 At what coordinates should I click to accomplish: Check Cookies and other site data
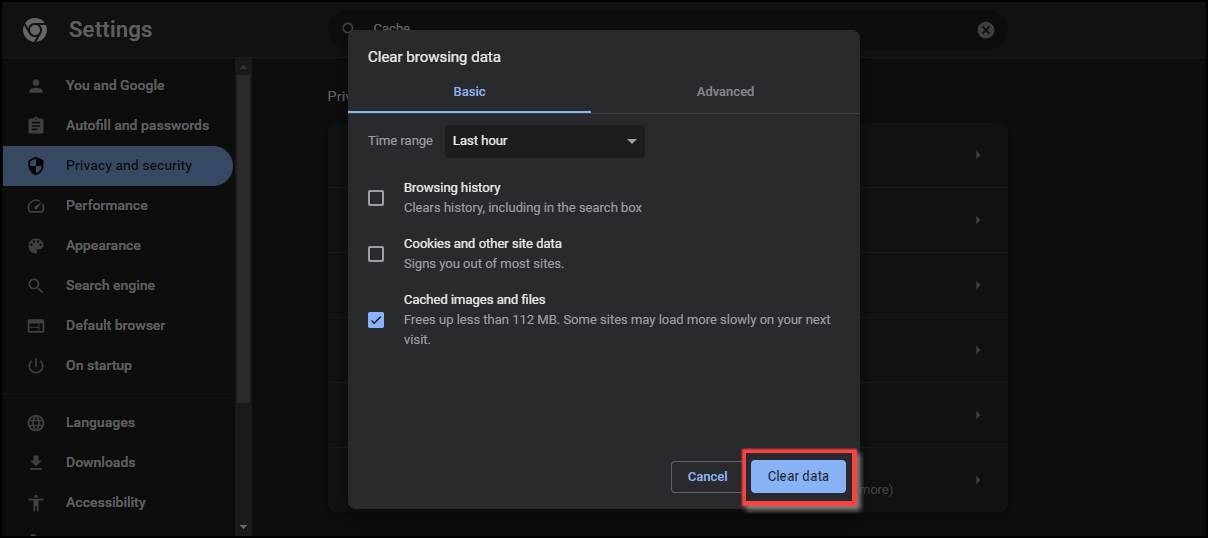pyautogui.click(x=376, y=254)
